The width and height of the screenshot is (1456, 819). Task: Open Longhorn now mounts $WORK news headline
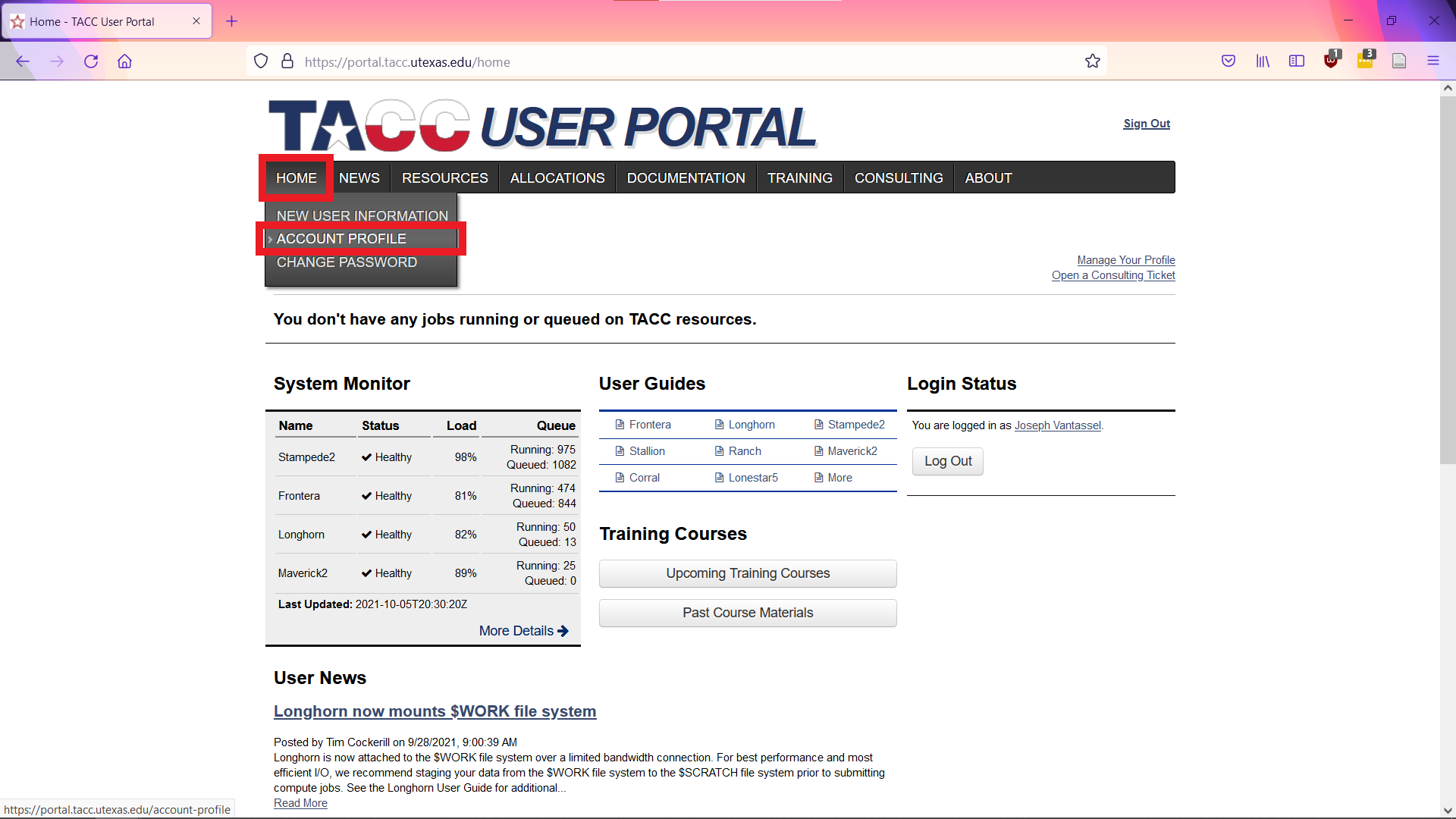[x=435, y=711]
